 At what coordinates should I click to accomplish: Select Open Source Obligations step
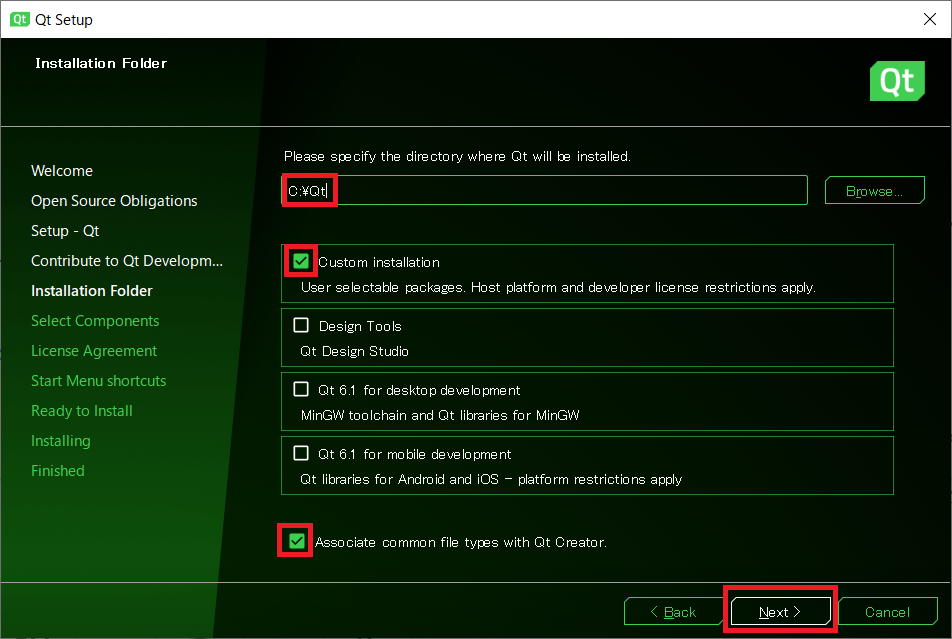point(114,201)
